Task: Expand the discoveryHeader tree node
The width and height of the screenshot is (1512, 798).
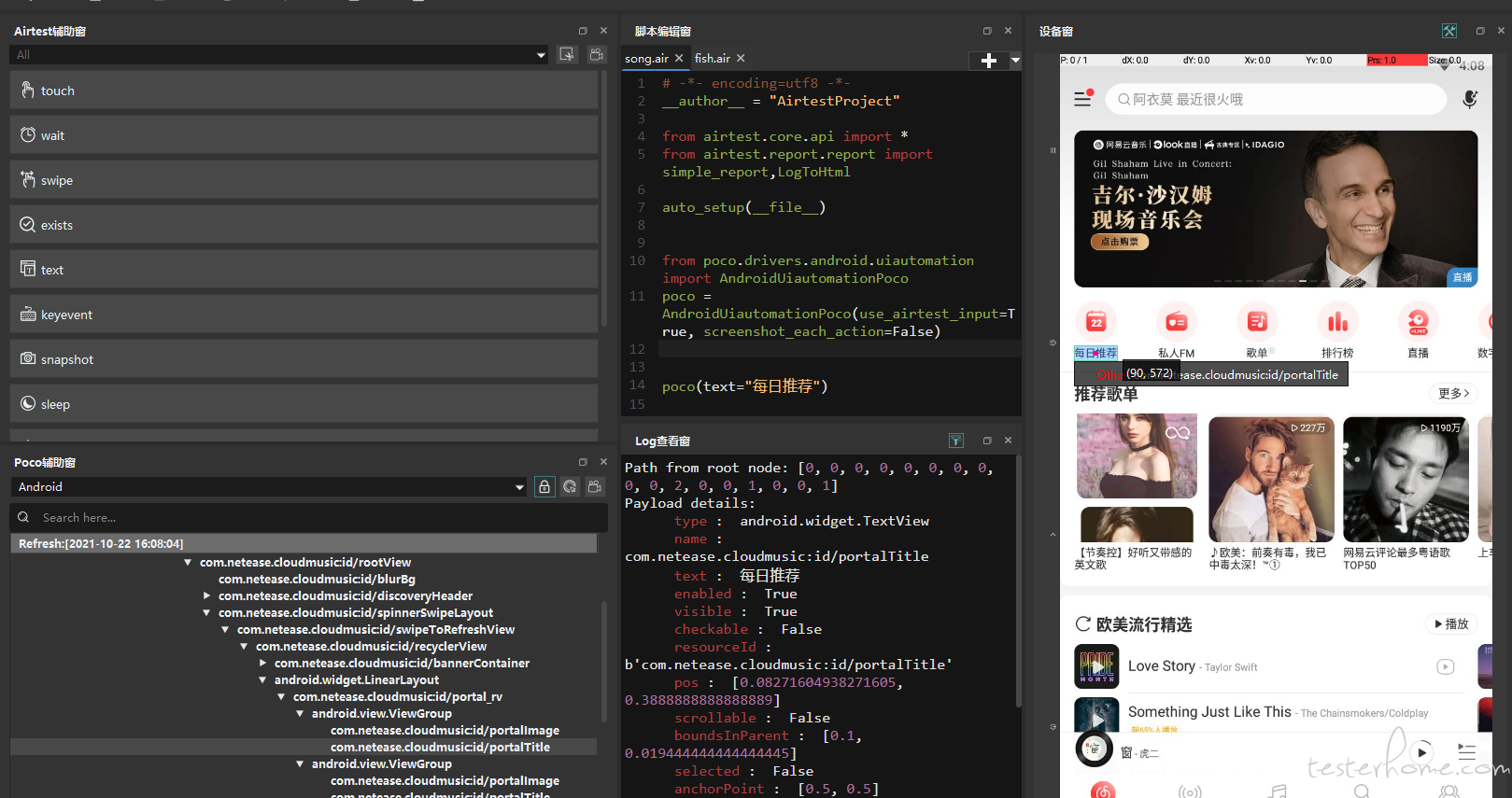Action: [206, 595]
